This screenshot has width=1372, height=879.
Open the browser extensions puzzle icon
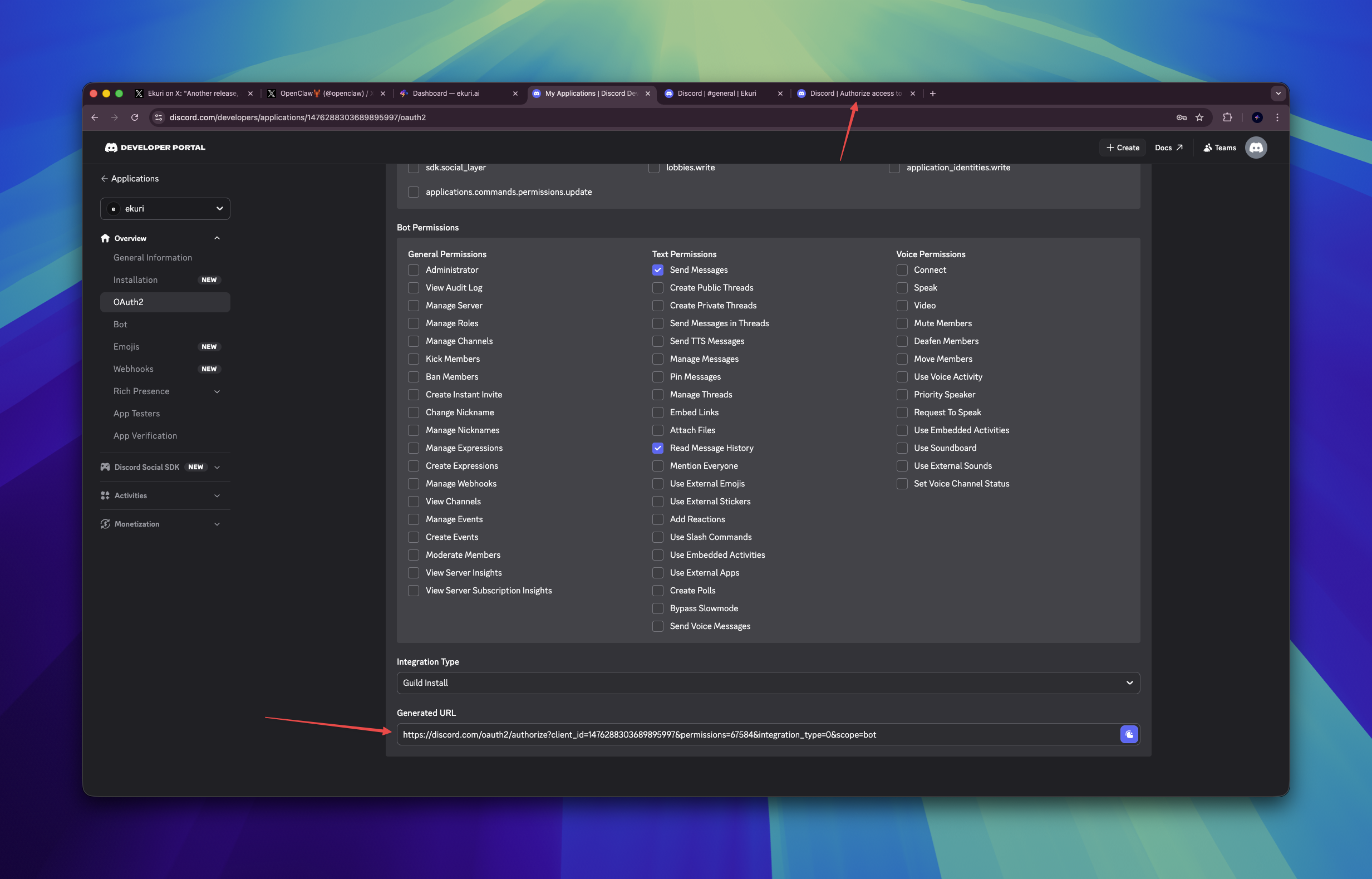pyautogui.click(x=1227, y=117)
